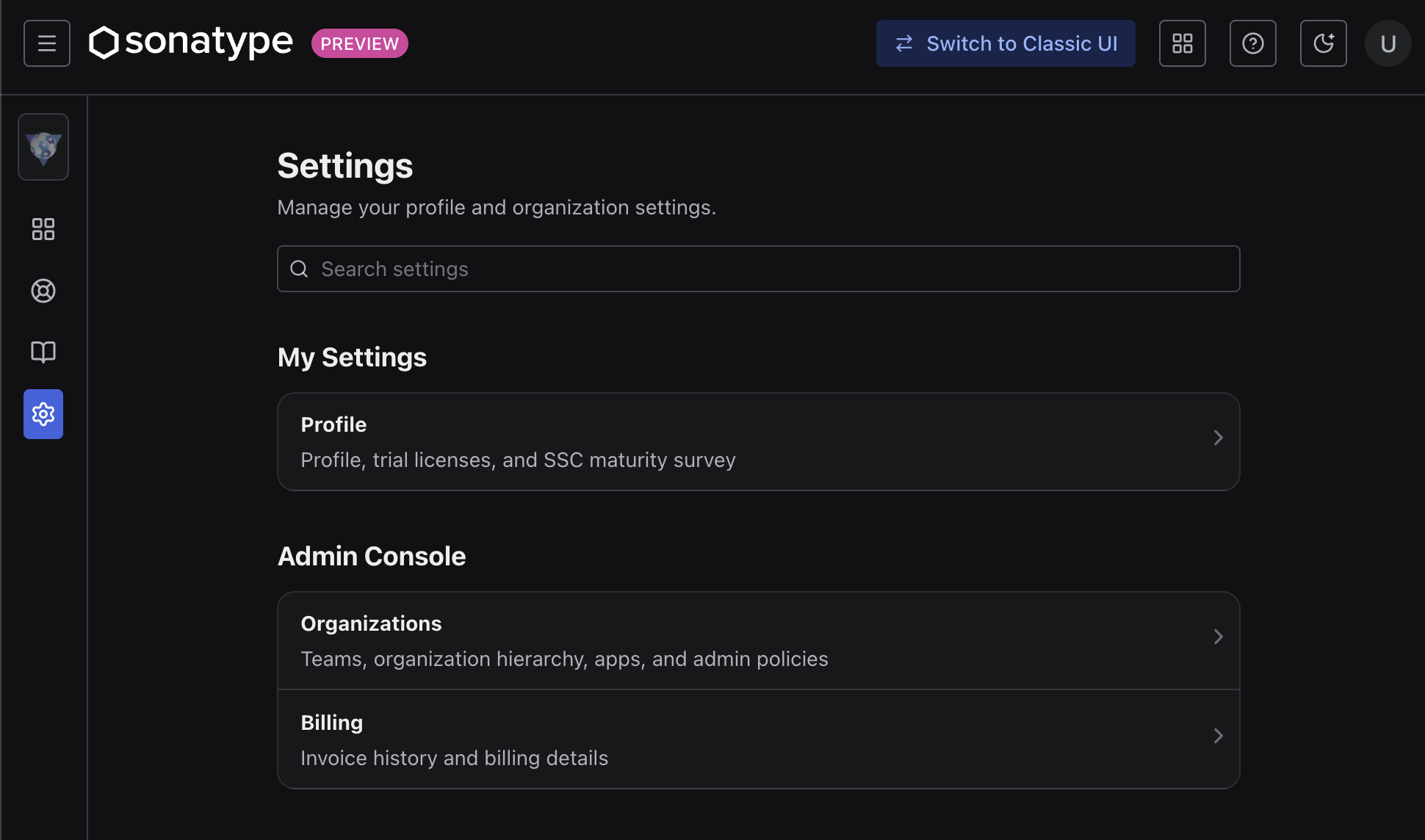Open the support lifebuoy icon in sidebar
This screenshot has width=1425, height=840.
pyautogui.click(x=43, y=291)
